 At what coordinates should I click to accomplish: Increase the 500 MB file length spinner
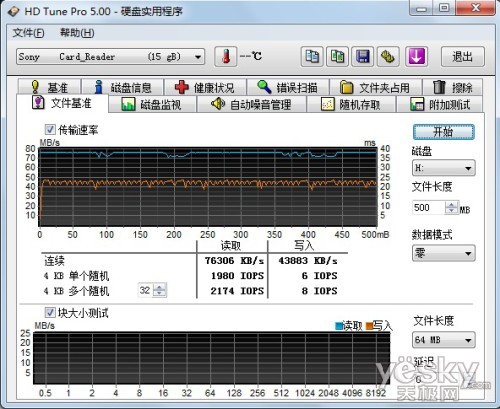[451, 204]
